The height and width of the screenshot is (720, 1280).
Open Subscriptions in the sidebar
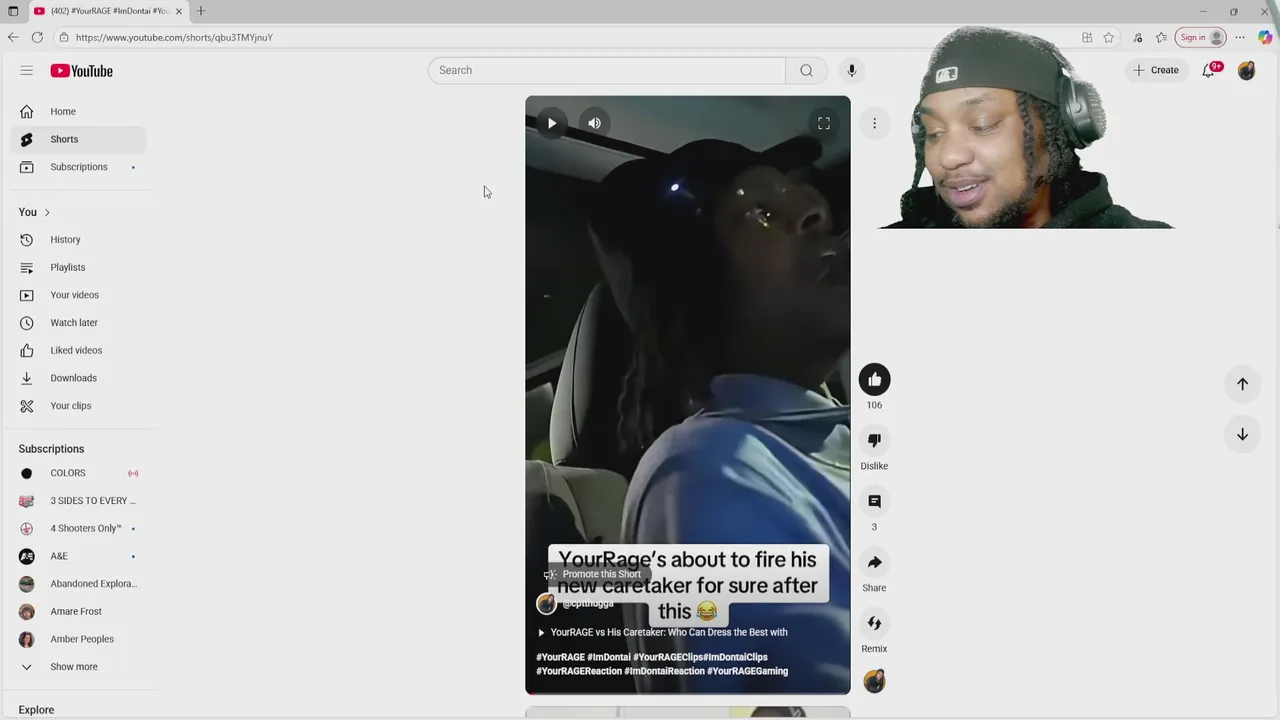[79, 167]
